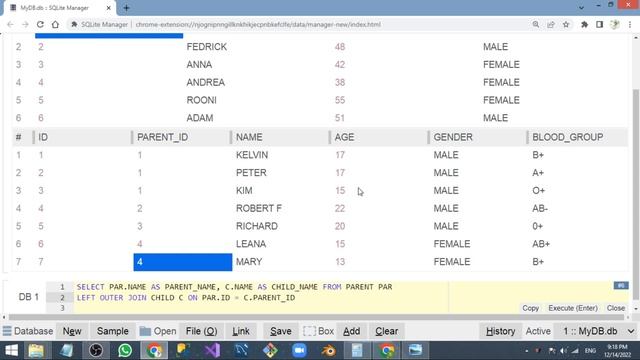Open Zoom from the taskbar
Viewport: 640px width, 360px height.
click(x=299, y=351)
